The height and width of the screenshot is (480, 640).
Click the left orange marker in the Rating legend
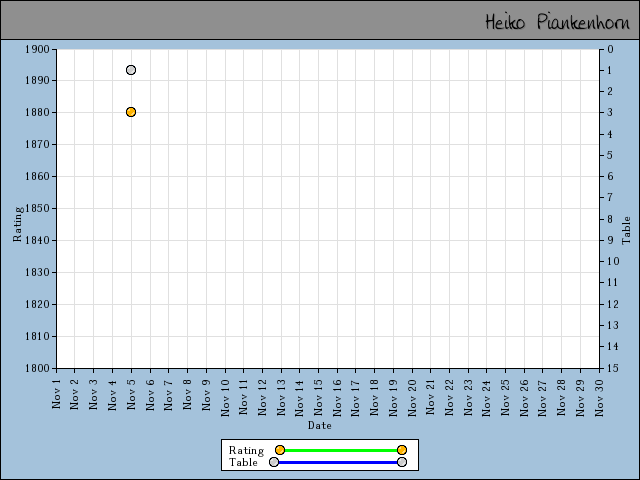click(x=280, y=450)
